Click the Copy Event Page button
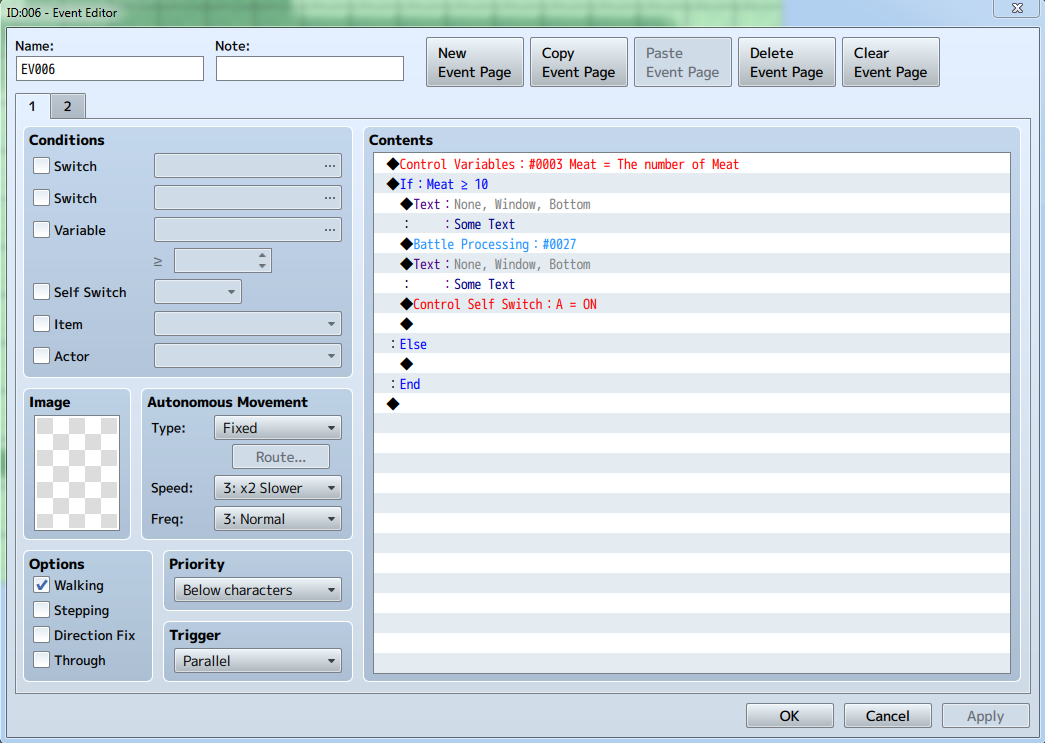Viewport: 1045px width, 743px height. pos(578,62)
